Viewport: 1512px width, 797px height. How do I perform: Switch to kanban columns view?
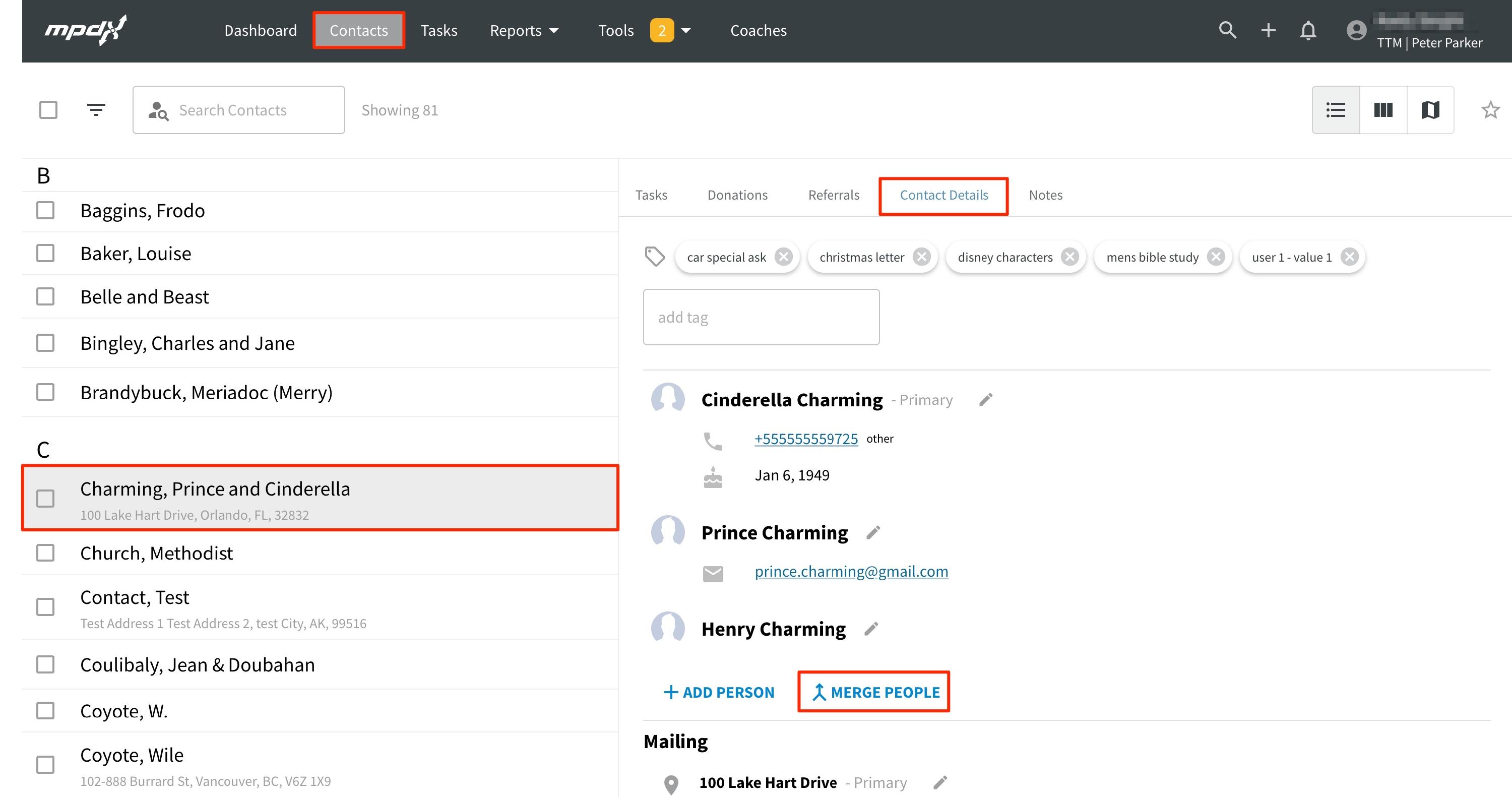pos(1383,110)
